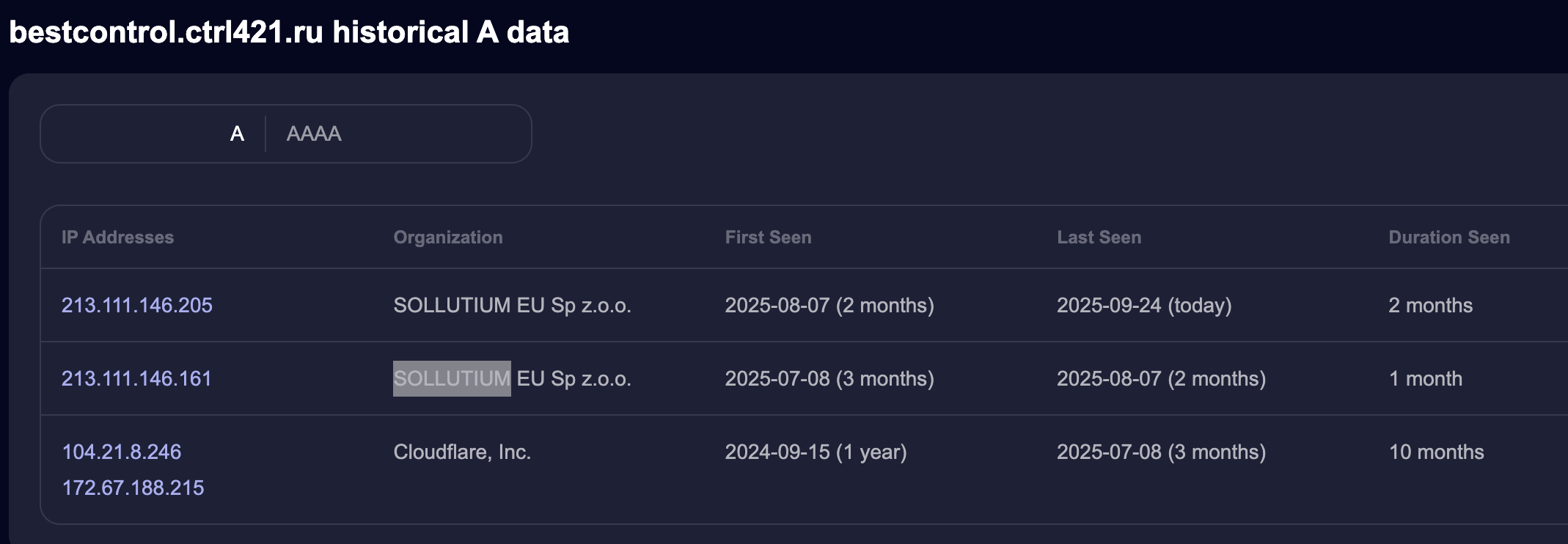The image size is (1568, 544).
Task: Click SOLLUTIUM EU organization in first row
Action: (512, 305)
